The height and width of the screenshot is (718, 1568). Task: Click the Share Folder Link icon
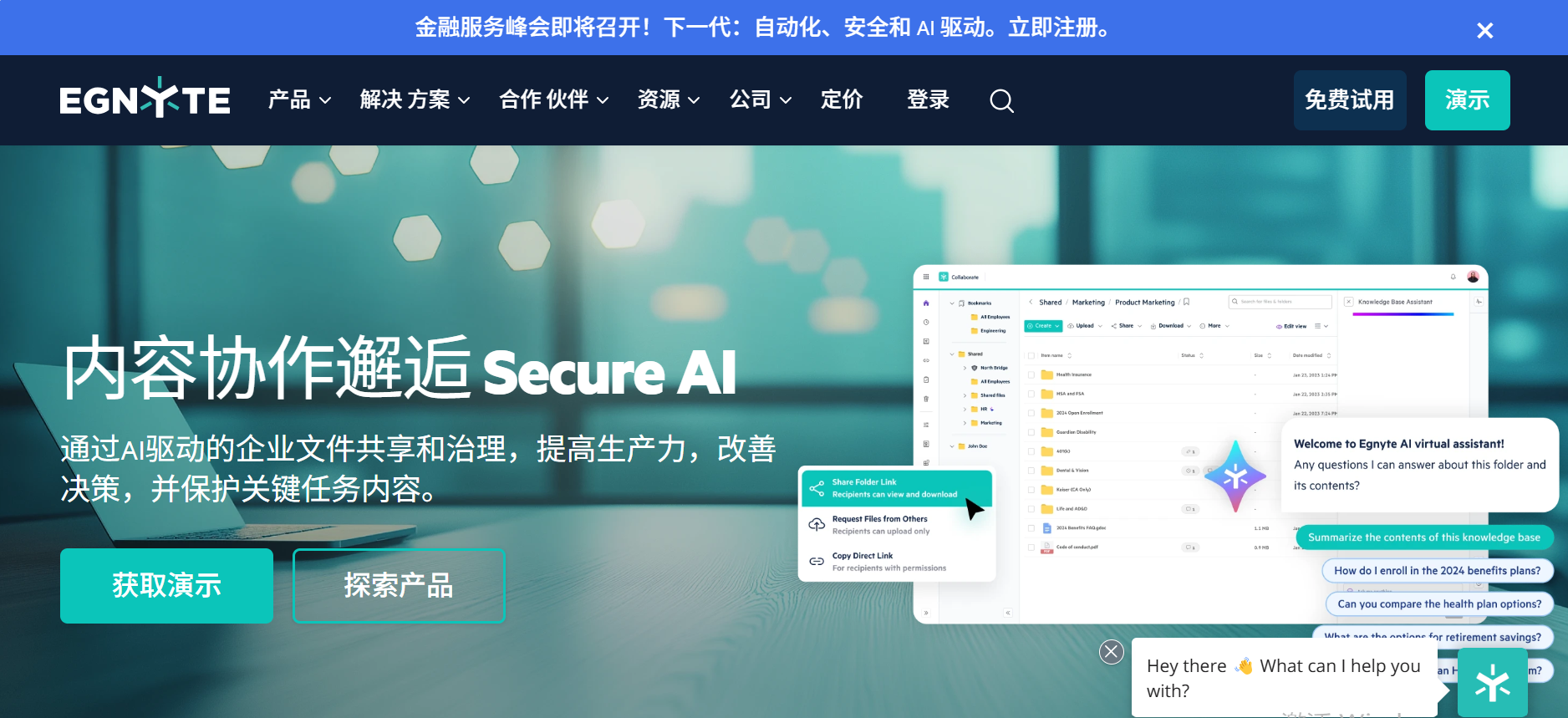point(817,488)
